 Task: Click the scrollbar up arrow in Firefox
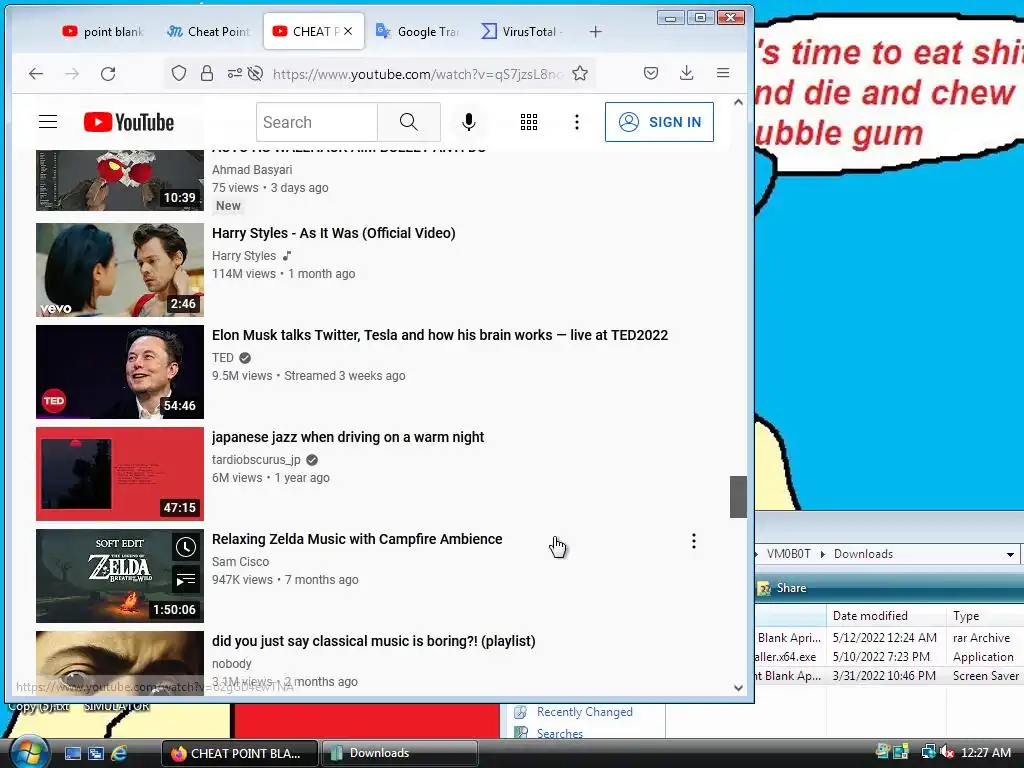[738, 102]
